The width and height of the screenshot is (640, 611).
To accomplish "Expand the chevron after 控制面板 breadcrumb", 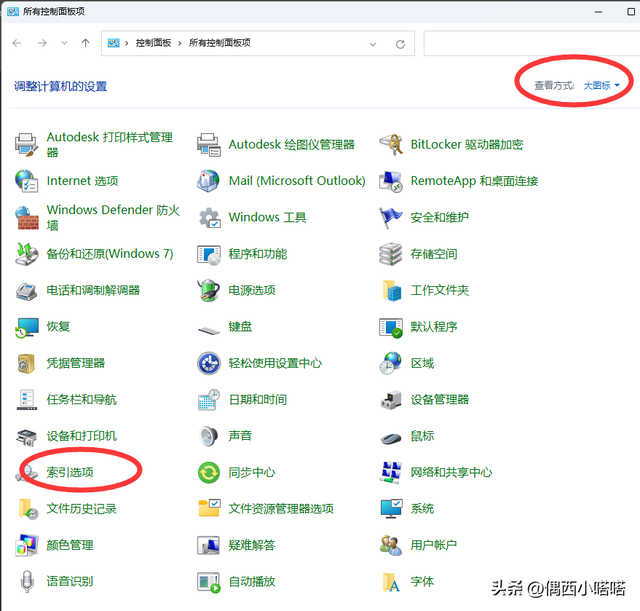I will coord(180,43).
